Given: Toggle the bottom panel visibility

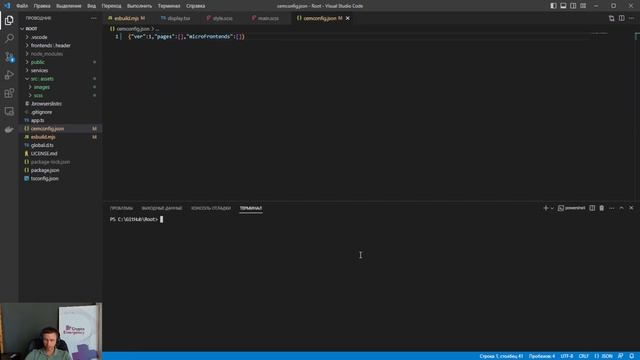Looking at the screenshot, I should tap(563, 6).
